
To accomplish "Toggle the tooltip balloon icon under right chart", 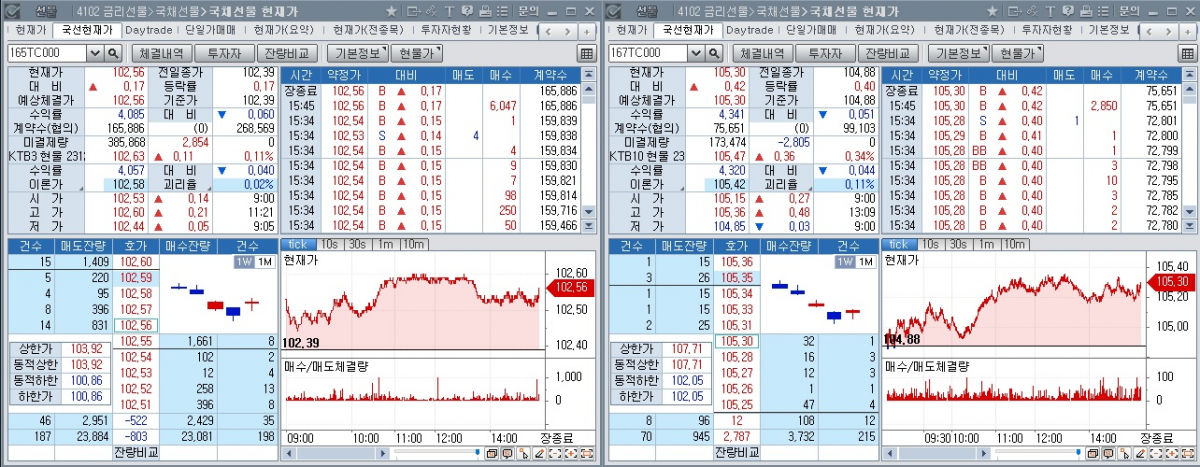I will 1108,453.
